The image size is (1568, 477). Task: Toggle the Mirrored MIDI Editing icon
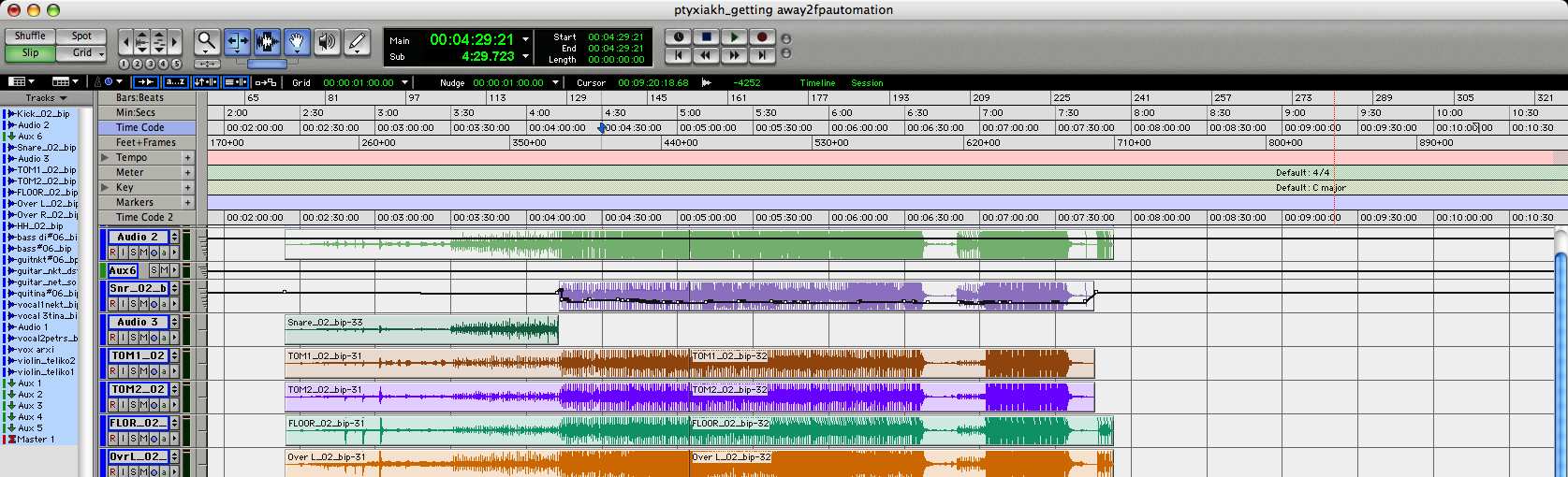pos(265,82)
